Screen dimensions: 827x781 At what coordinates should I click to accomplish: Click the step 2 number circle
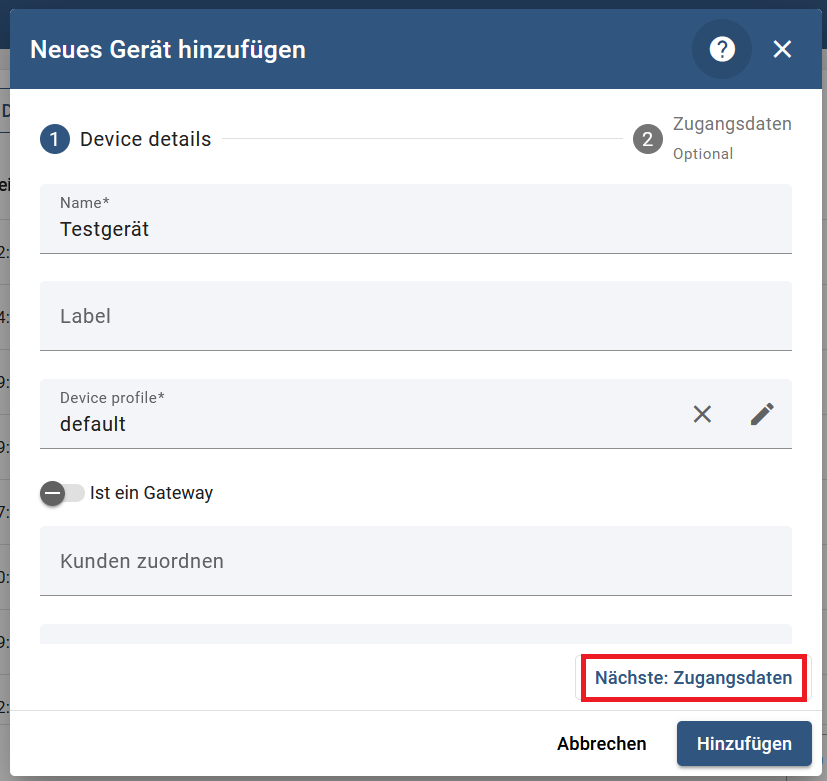click(x=647, y=139)
